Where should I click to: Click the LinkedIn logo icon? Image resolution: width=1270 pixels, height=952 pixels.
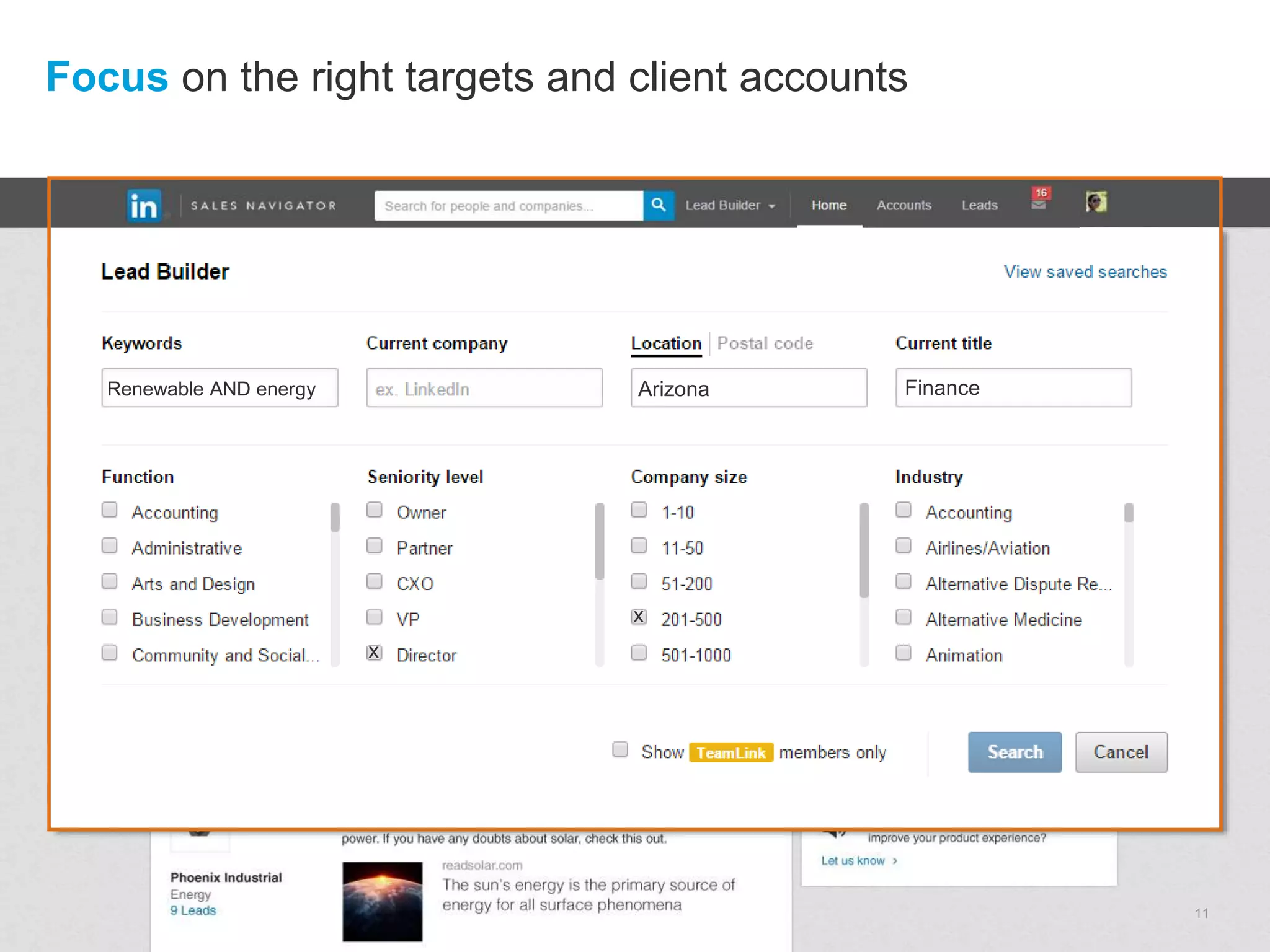[144, 206]
